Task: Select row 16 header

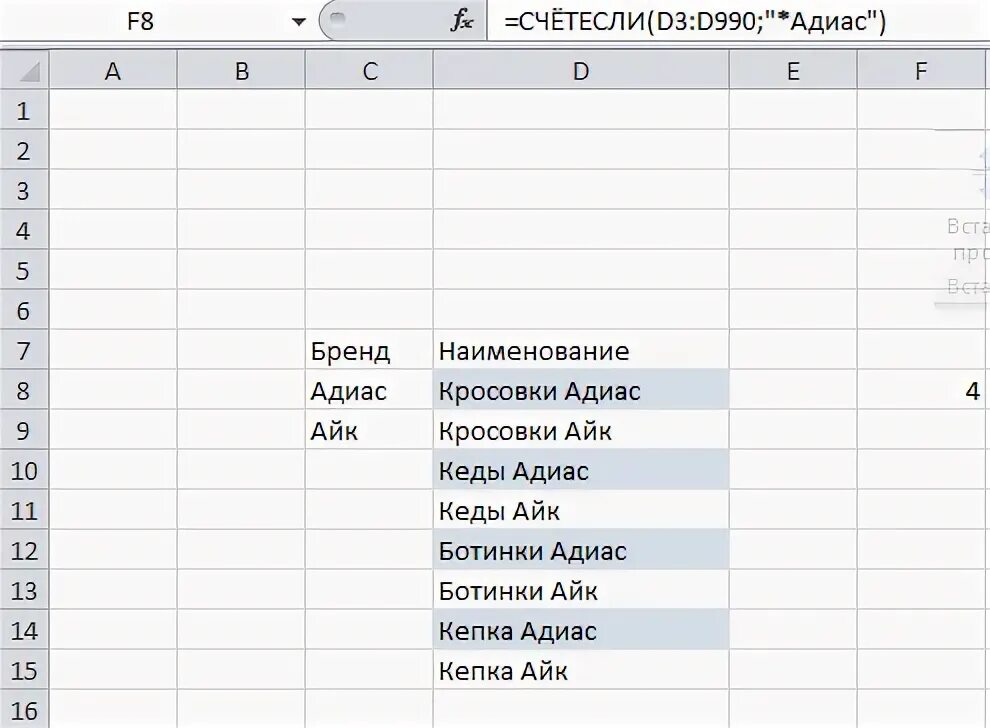Action: tap(24, 710)
